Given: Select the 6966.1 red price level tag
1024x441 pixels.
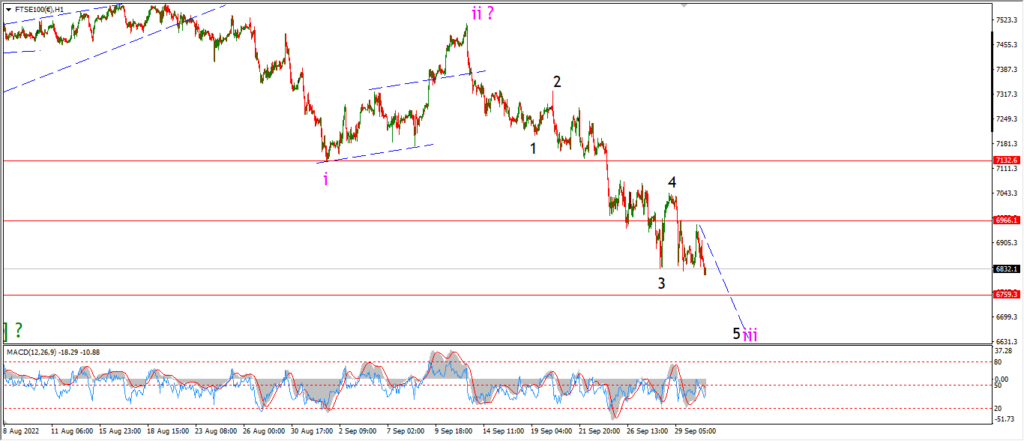Looking at the screenshot, I should point(1006,221).
